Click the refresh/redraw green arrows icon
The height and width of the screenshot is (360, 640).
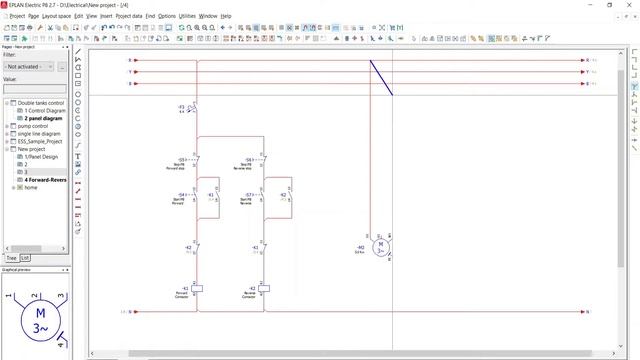click(181, 28)
